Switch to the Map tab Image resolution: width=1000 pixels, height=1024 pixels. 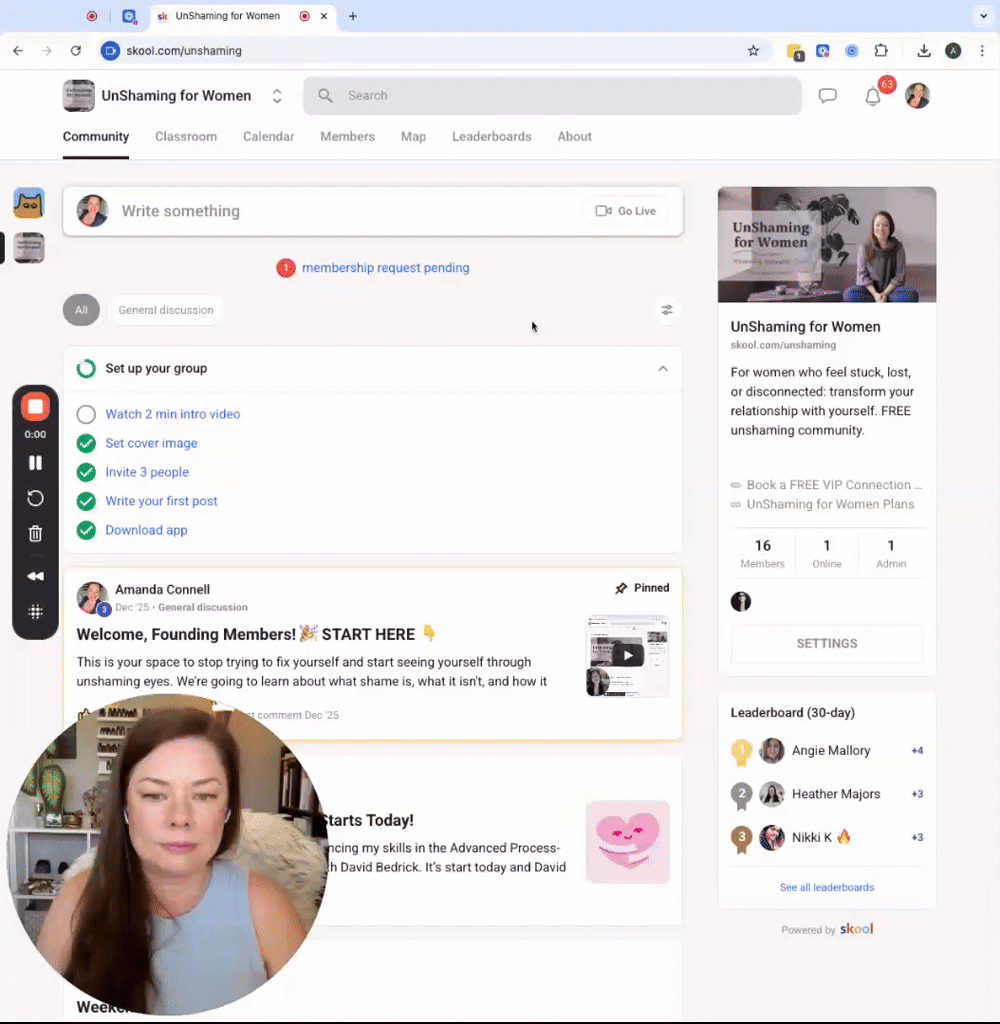click(x=413, y=136)
